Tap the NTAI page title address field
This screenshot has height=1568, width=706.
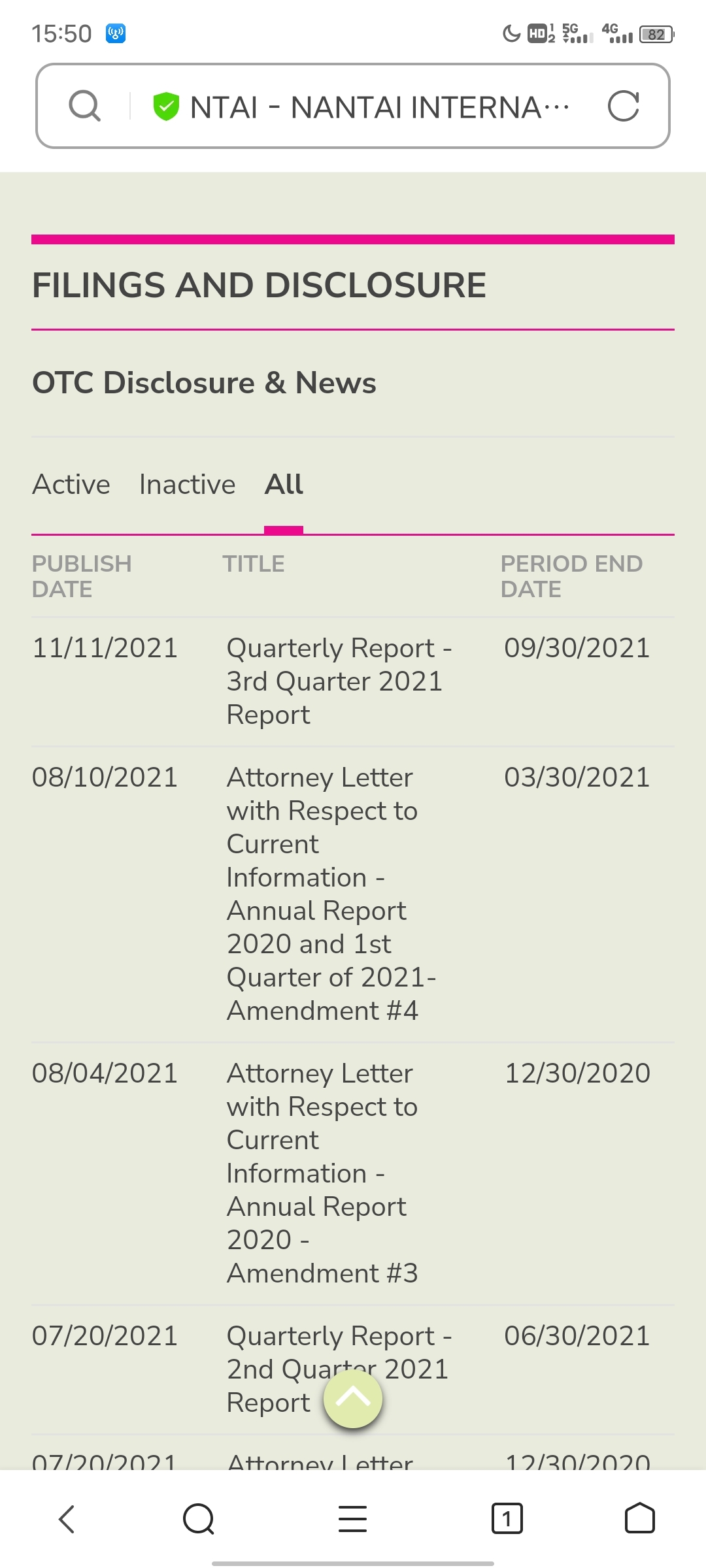coord(380,107)
